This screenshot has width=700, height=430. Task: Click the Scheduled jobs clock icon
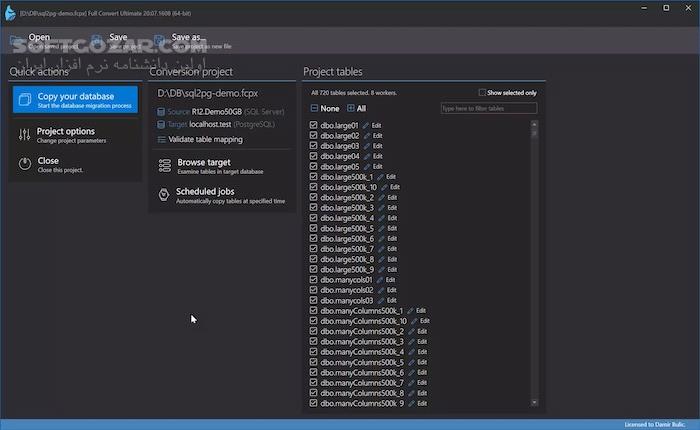click(164, 195)
